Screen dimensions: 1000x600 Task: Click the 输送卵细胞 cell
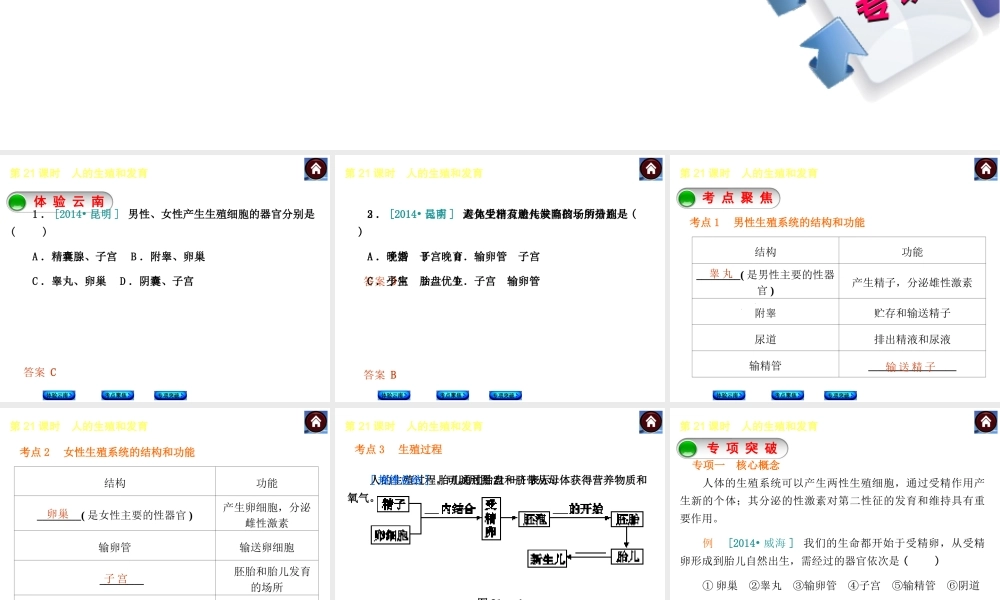click(x=267, y=546)
